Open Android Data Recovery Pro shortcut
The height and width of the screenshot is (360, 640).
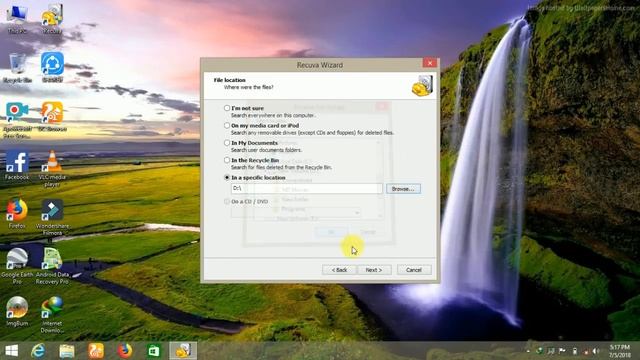click(52, 266)
